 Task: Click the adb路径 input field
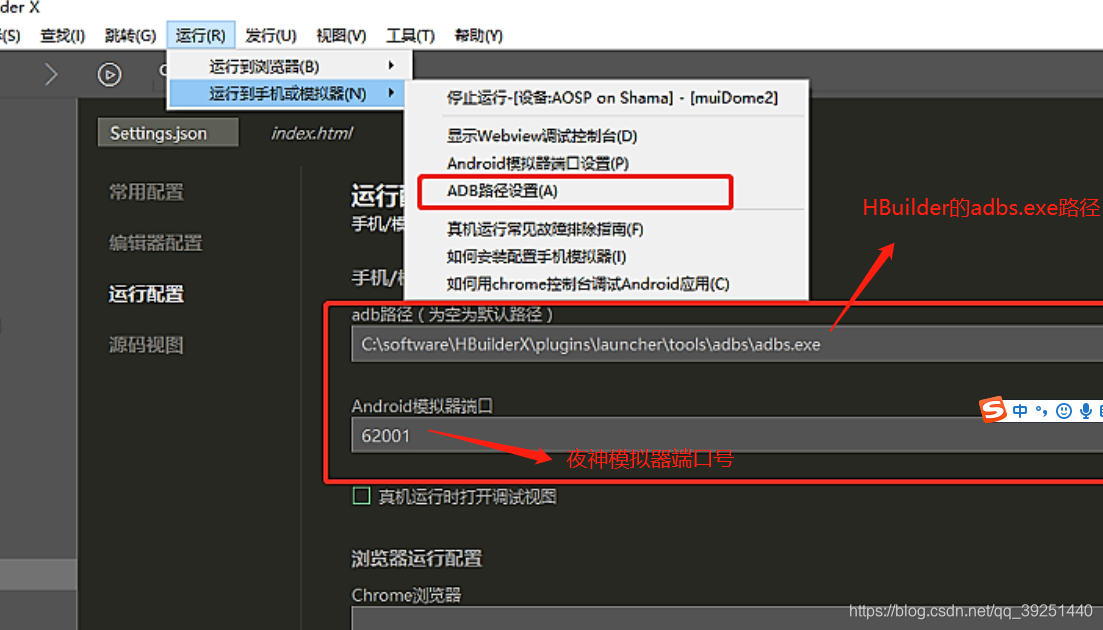pyautogui.click(x=727, y=345)
